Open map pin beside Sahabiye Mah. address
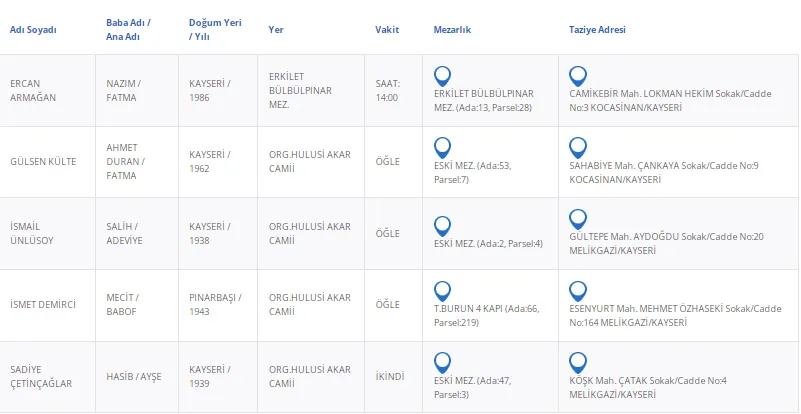 pos(577,146)
